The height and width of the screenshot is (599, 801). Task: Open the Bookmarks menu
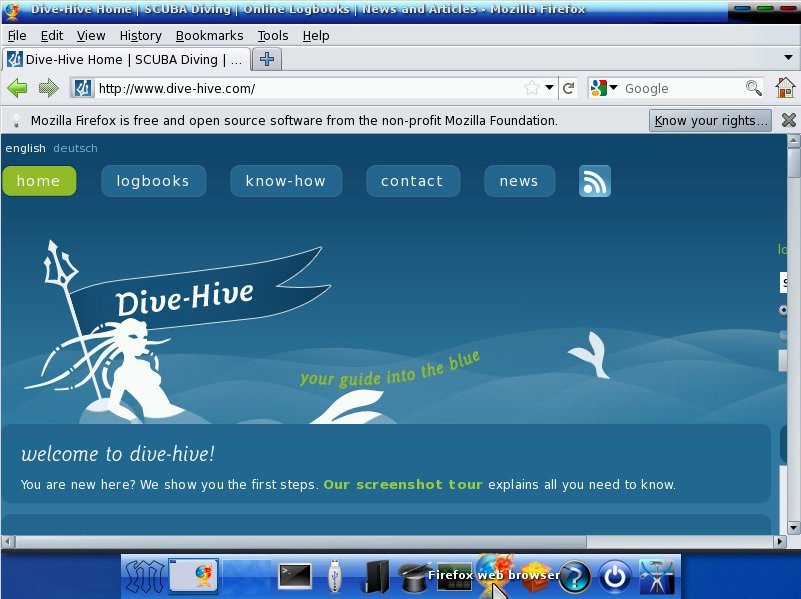point(209,36)
